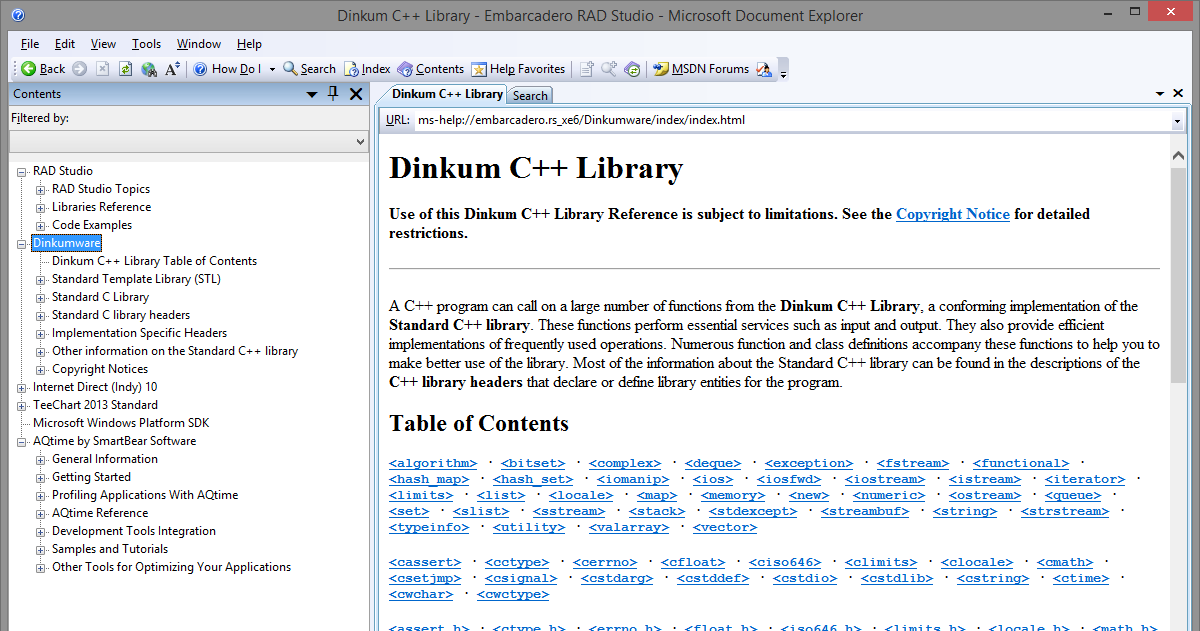Open the <algorithm> header link

click(433, 463)
